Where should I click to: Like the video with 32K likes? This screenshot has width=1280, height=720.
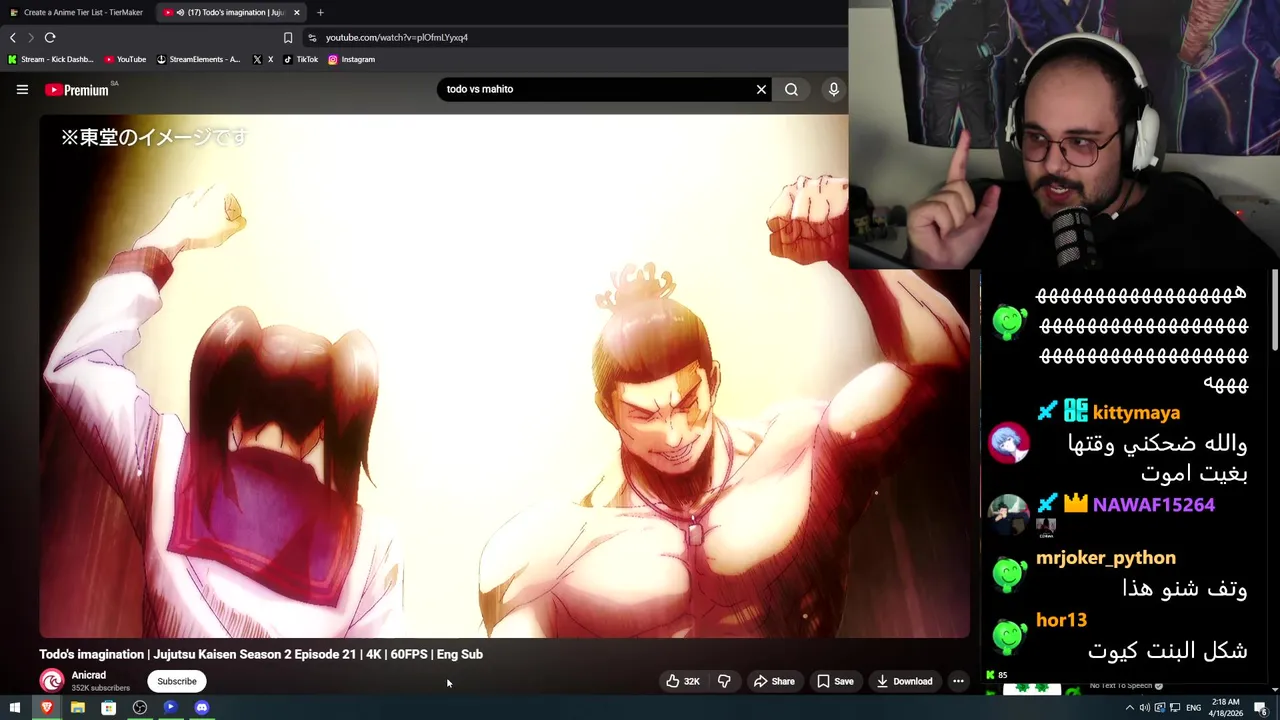(x=683, y=681)
